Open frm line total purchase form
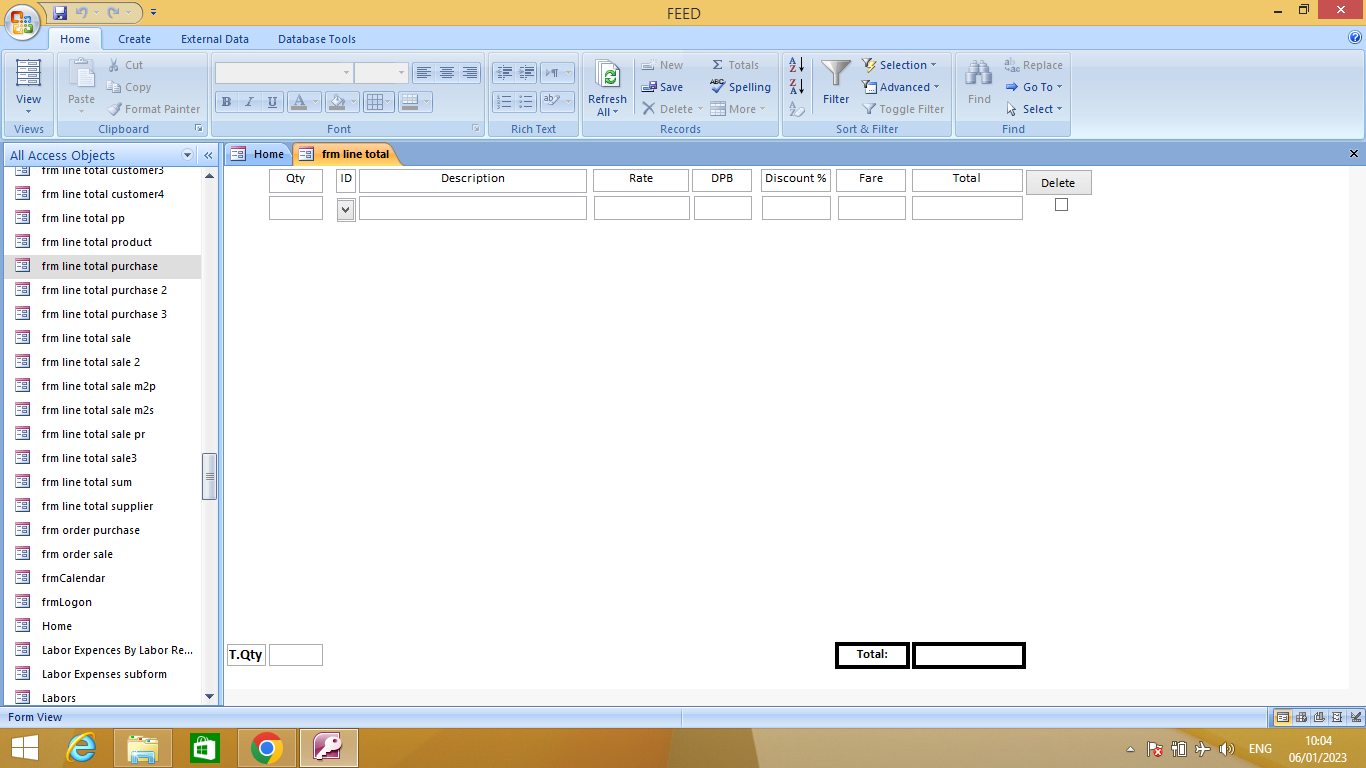The width and height of the screenshot is (1366, 768). tap(100, 266)
